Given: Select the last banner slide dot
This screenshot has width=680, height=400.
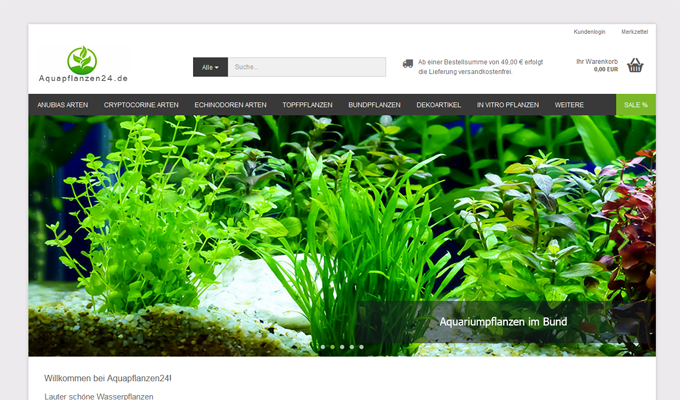Looking at the screenshot, I should (x=361, y=347).
